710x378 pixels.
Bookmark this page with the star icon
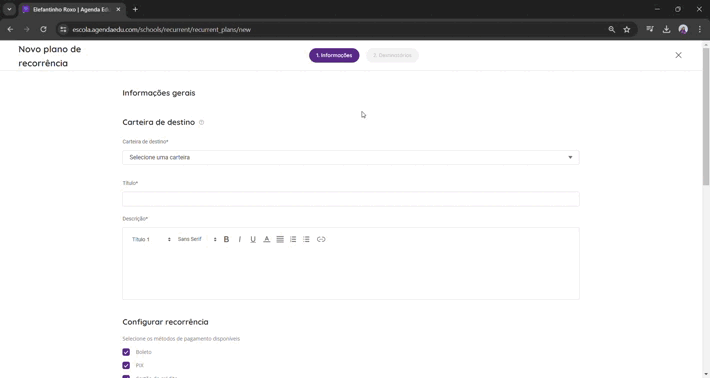point(627,29)
